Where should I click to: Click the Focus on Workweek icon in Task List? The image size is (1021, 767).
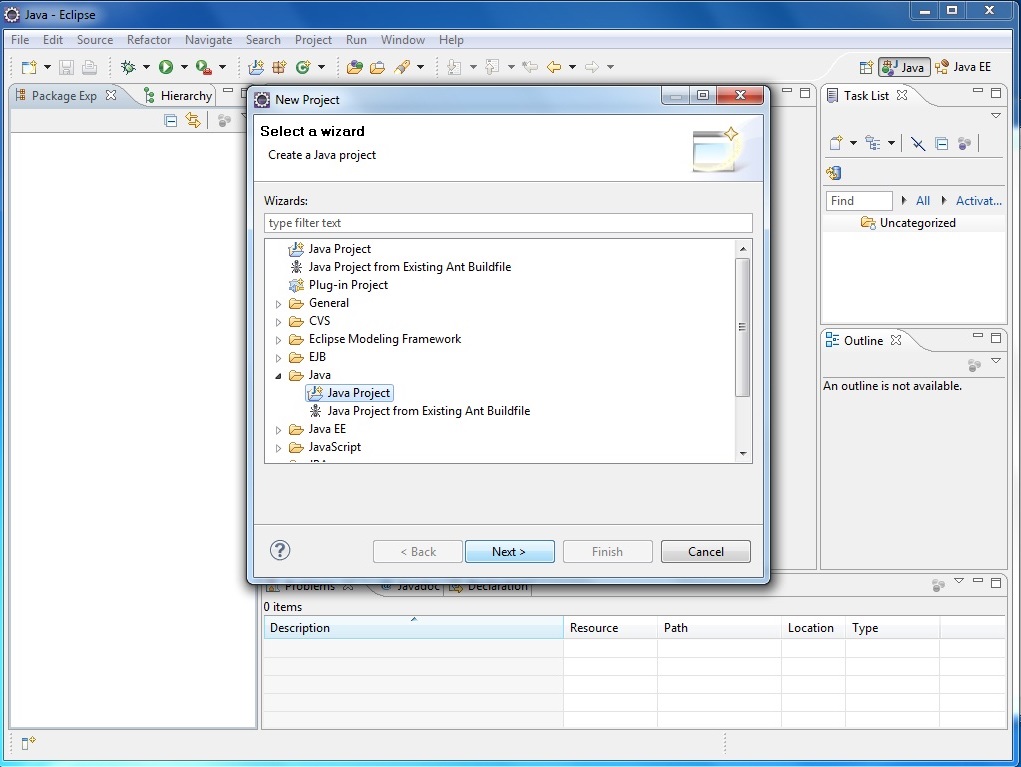click(918, 143)
